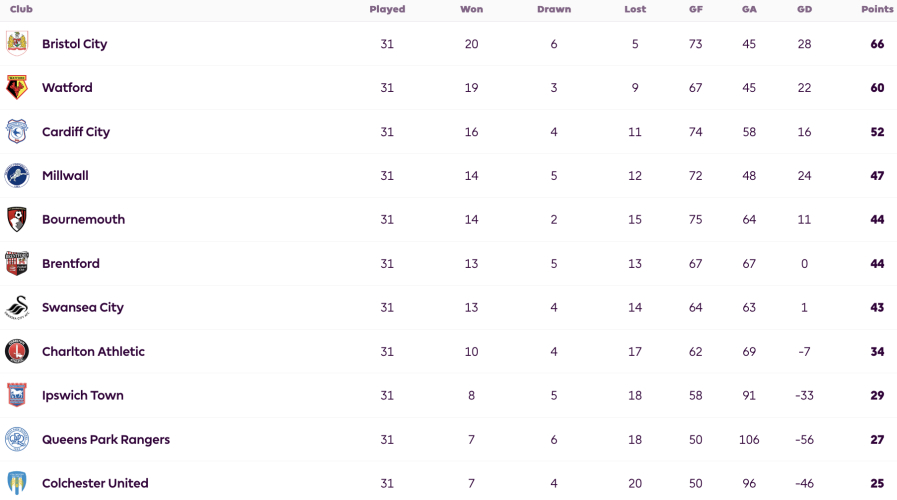
Task: Click the GD column header
Action: (x=804, y=9)
